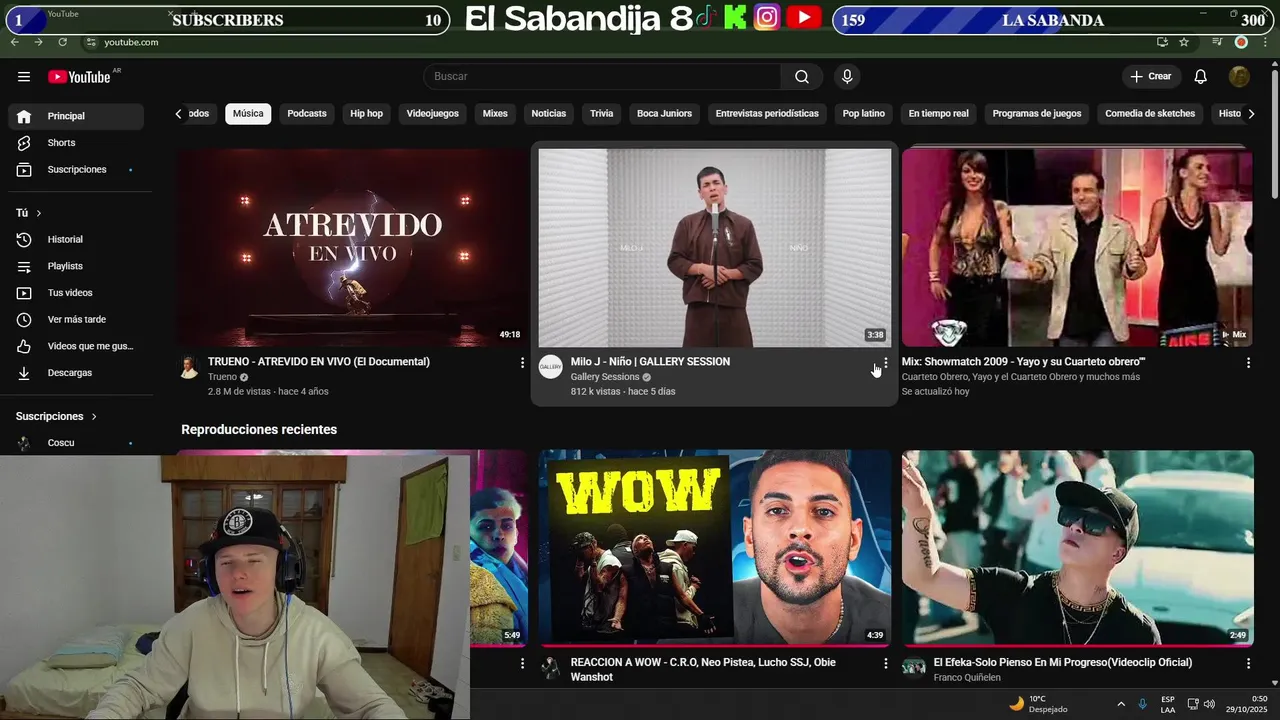Go to the YouTube logo home
This screenshot has width=1280, height=720.
point(80,77)
